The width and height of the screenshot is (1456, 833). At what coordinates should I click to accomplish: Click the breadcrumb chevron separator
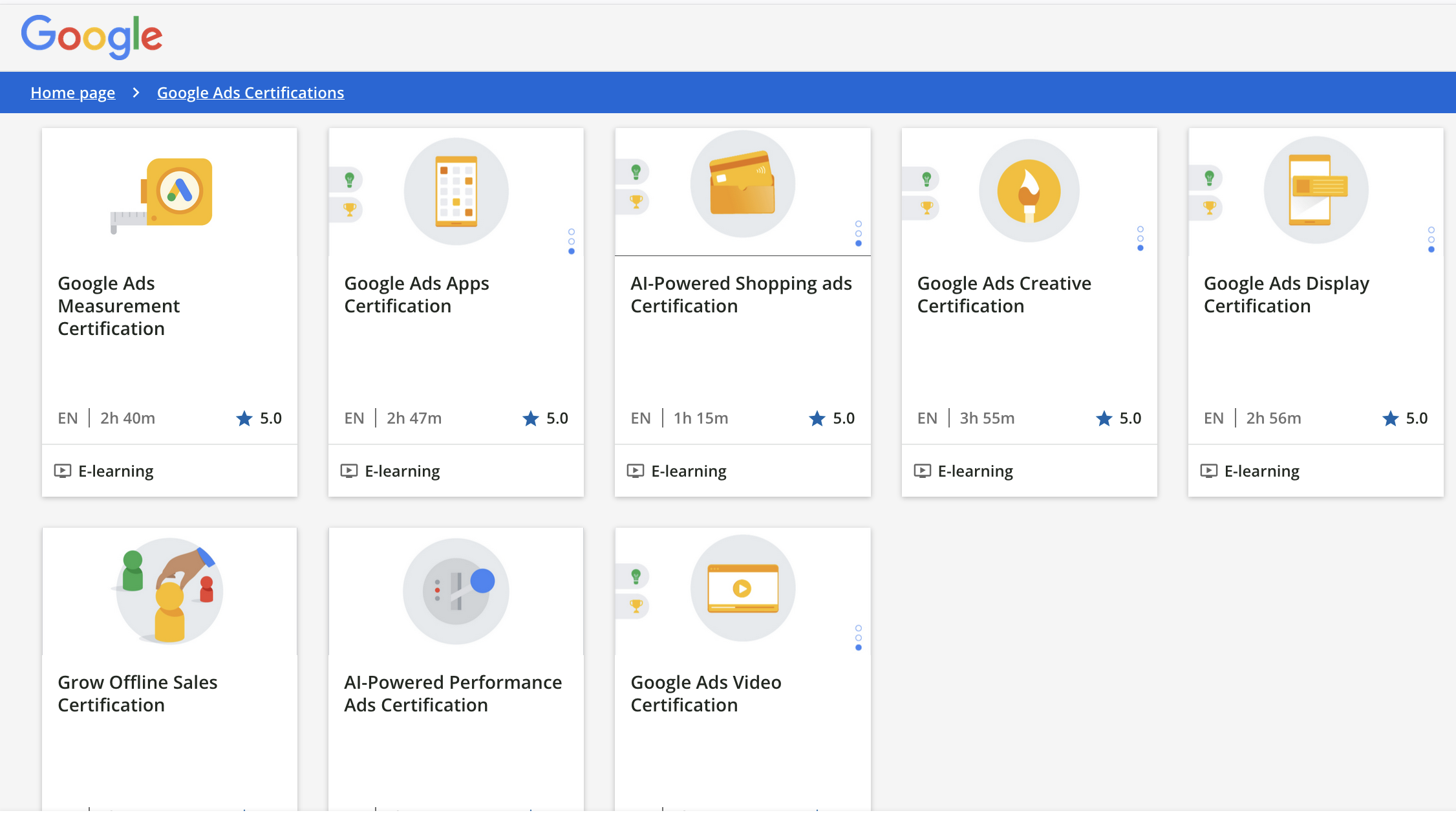(136, 92)
